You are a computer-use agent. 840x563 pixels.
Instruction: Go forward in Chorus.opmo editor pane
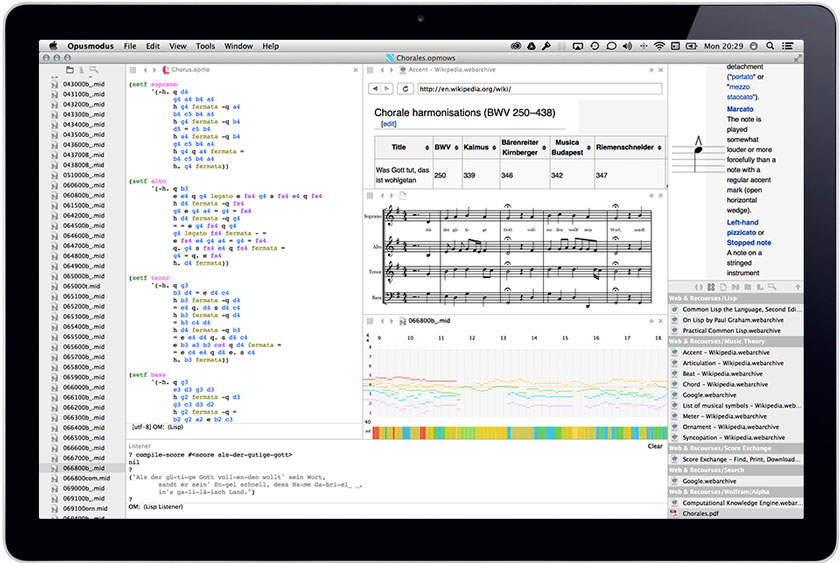(155, 70)
